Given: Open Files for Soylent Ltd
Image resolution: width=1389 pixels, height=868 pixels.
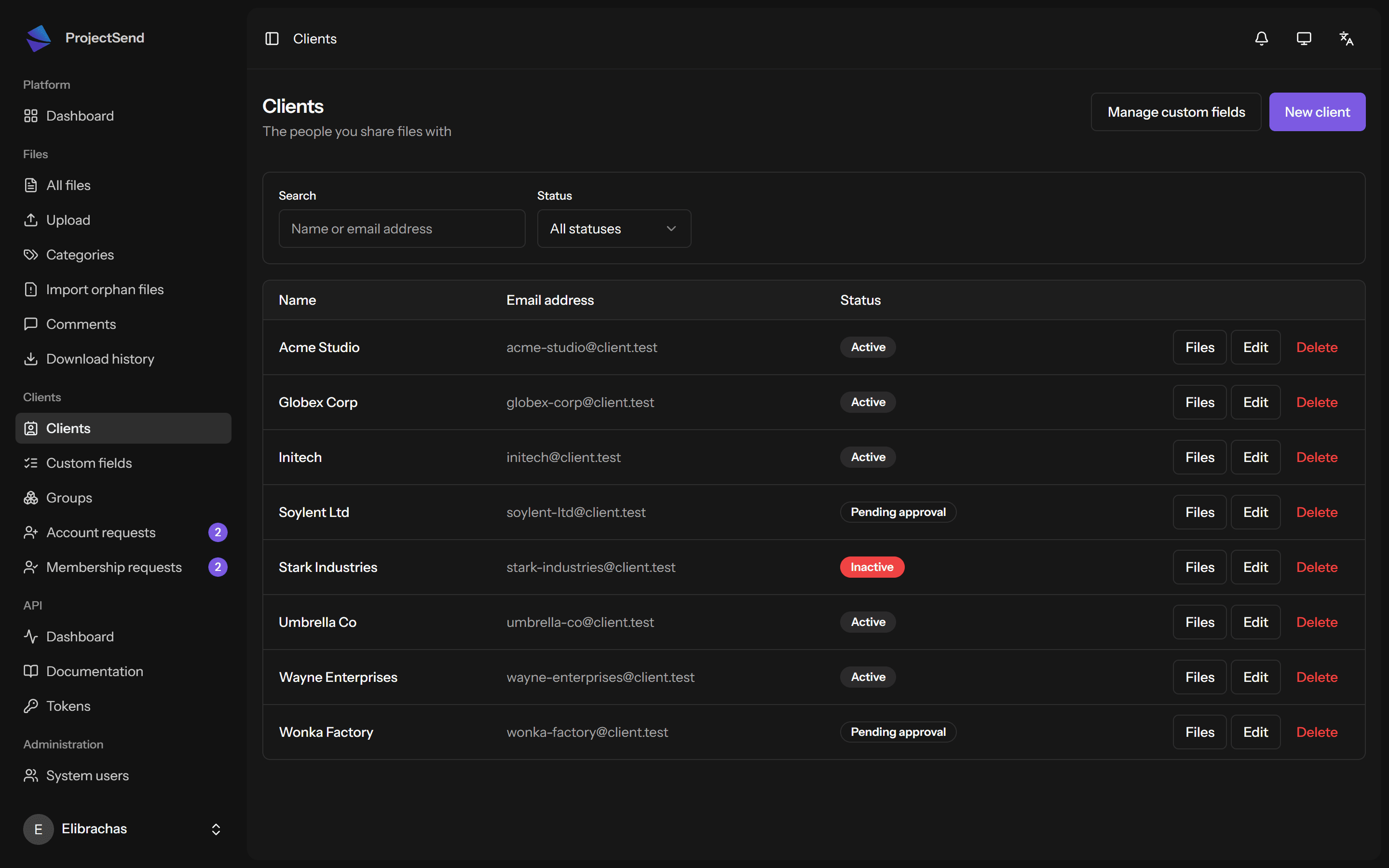Looking at the screenshot, I should pos(1199,512).
